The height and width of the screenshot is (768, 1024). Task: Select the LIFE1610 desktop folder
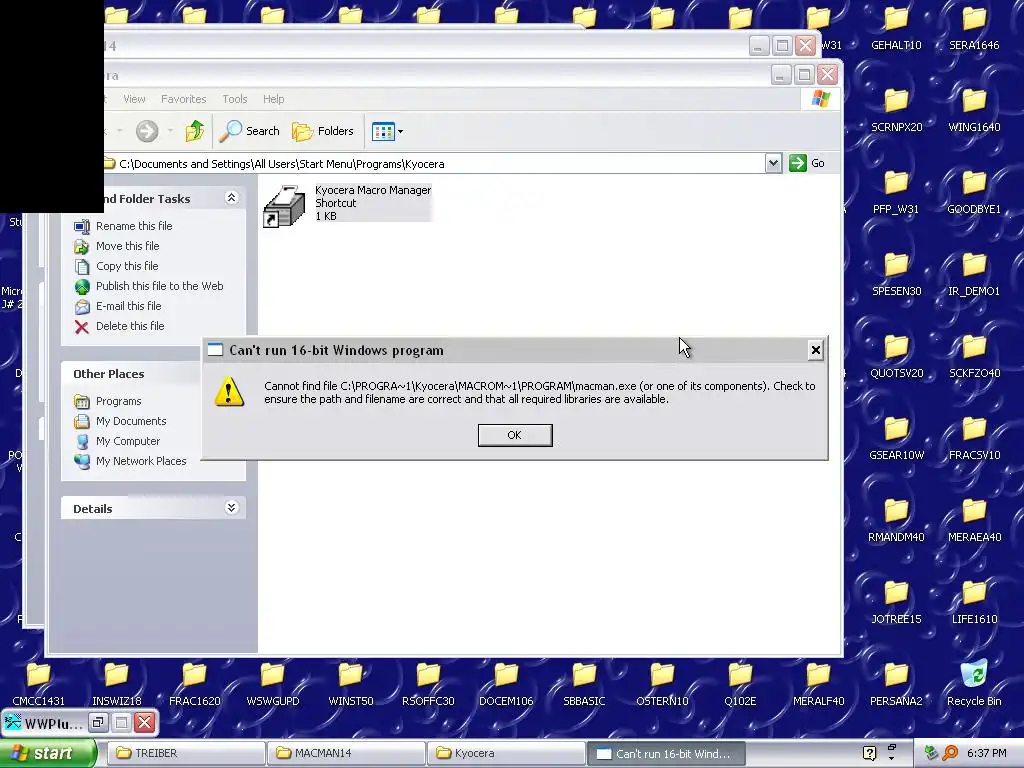tap(974, 601)
